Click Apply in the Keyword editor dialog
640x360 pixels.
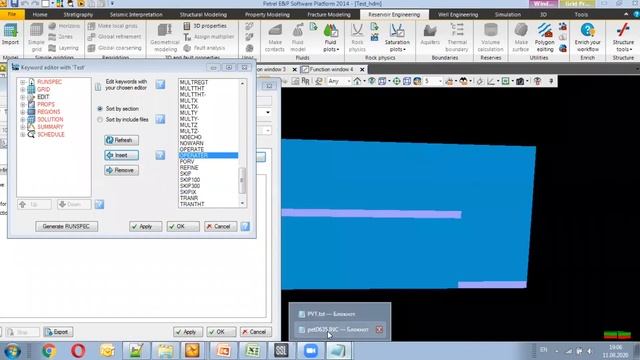click(145, 226)
